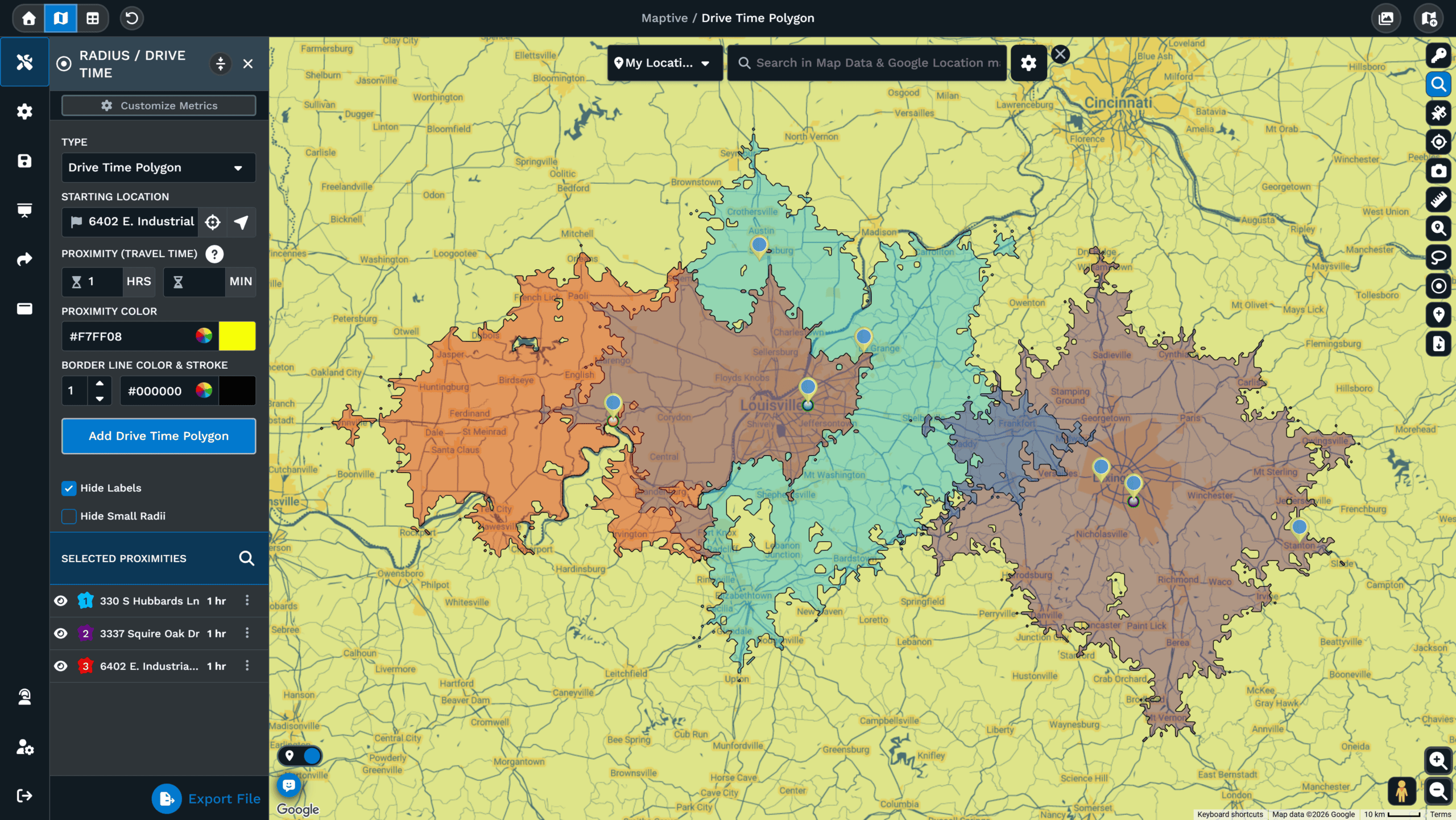This screenshot has height=820, width=1456.
Task: Zoom out on the map
Action: [1438, 791]
